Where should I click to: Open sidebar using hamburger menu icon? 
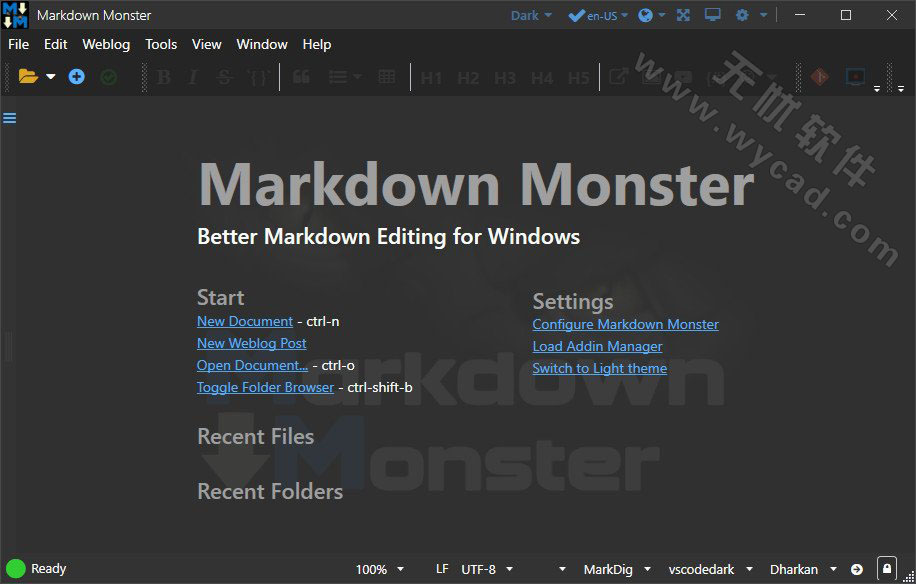(x=9, y=119)
